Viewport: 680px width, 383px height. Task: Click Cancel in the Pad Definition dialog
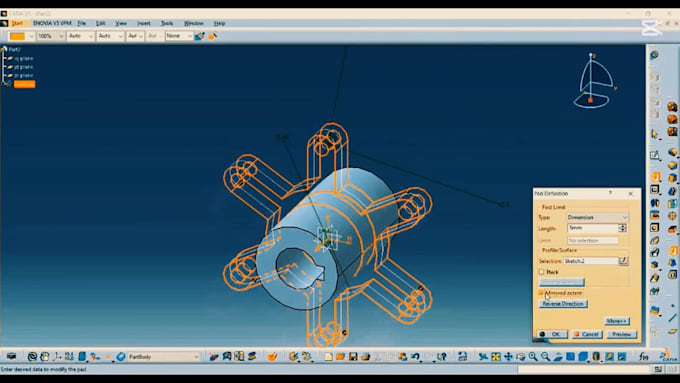(x=587, y=334)
